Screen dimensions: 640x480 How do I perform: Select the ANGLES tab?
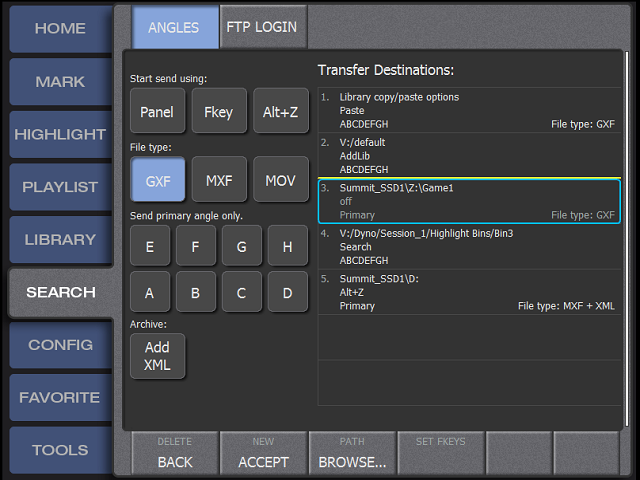pos(174,27)
